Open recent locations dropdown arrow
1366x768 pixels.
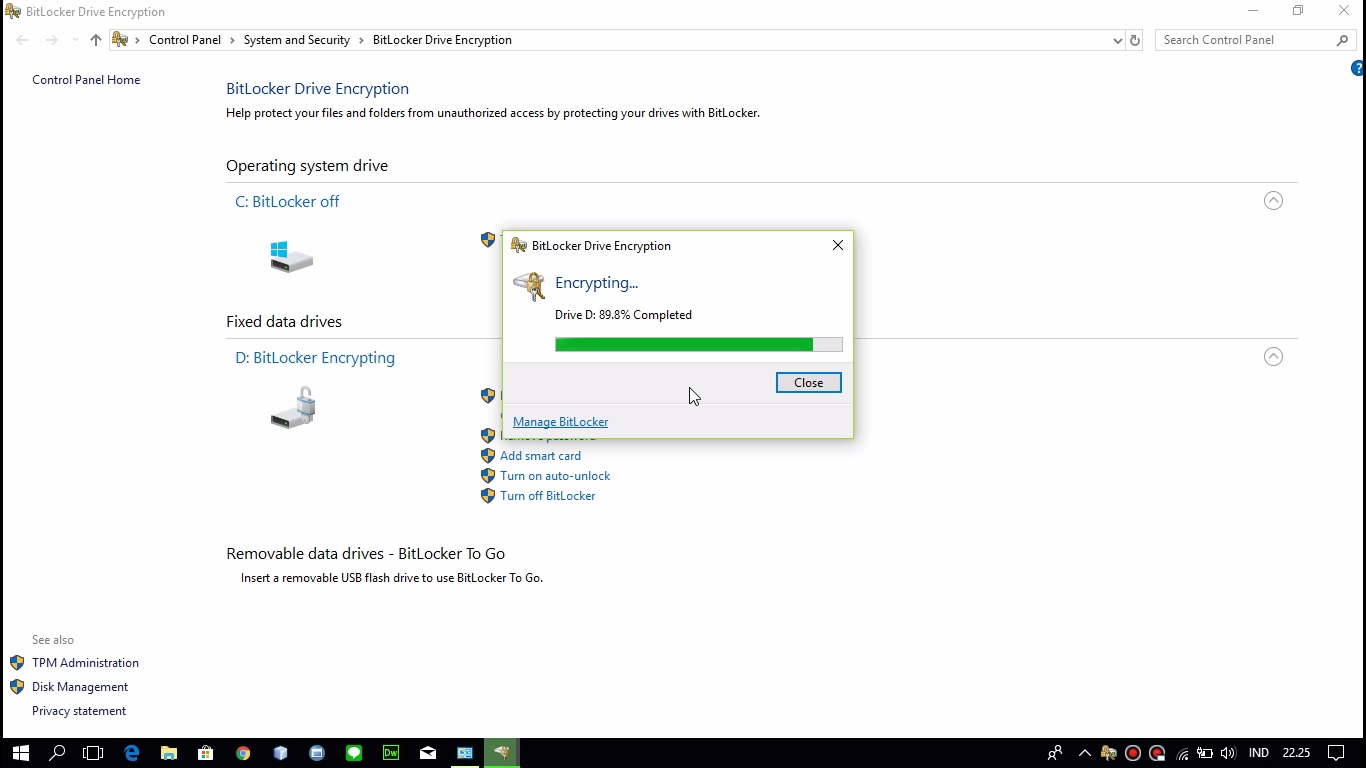point(75,40)
